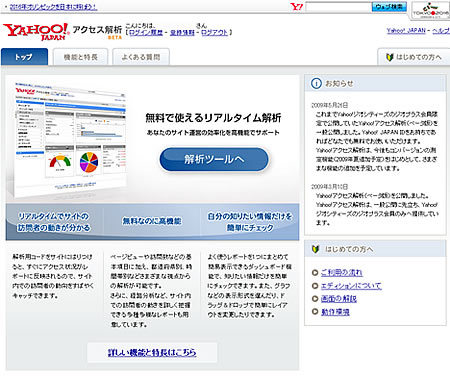Switch to the トップ tab

coord(24,57)
